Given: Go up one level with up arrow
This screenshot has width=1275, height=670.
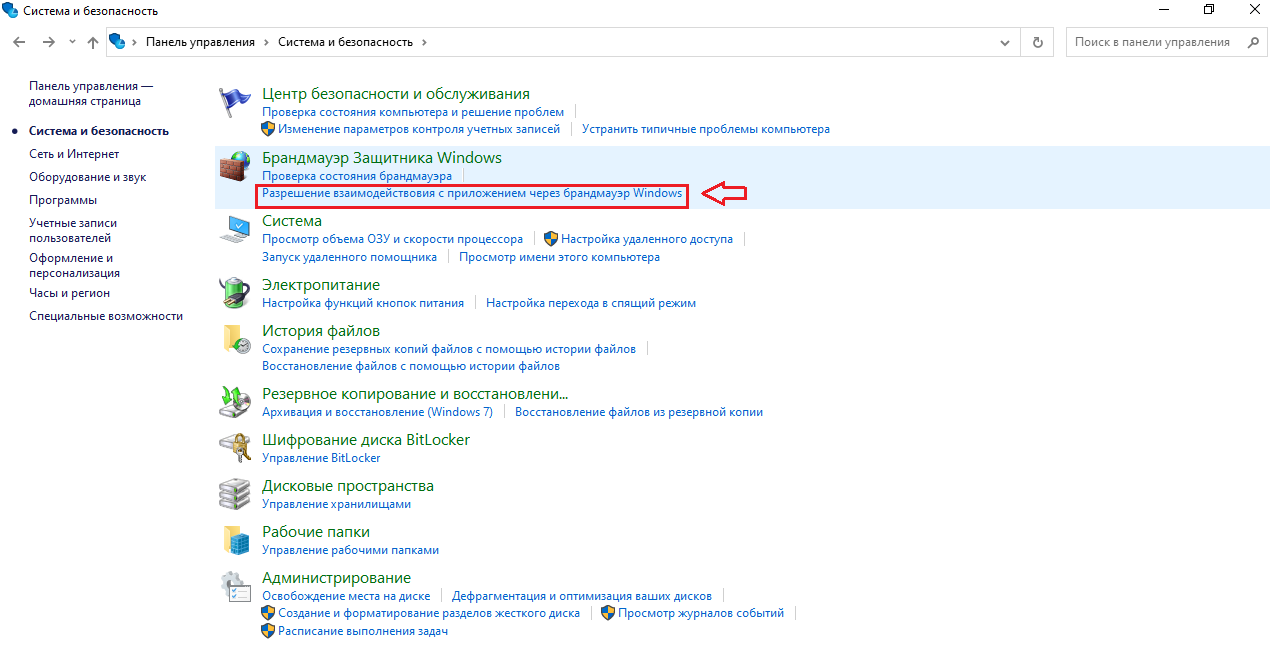Looking at the screenshot, I should tap(93, 42).
